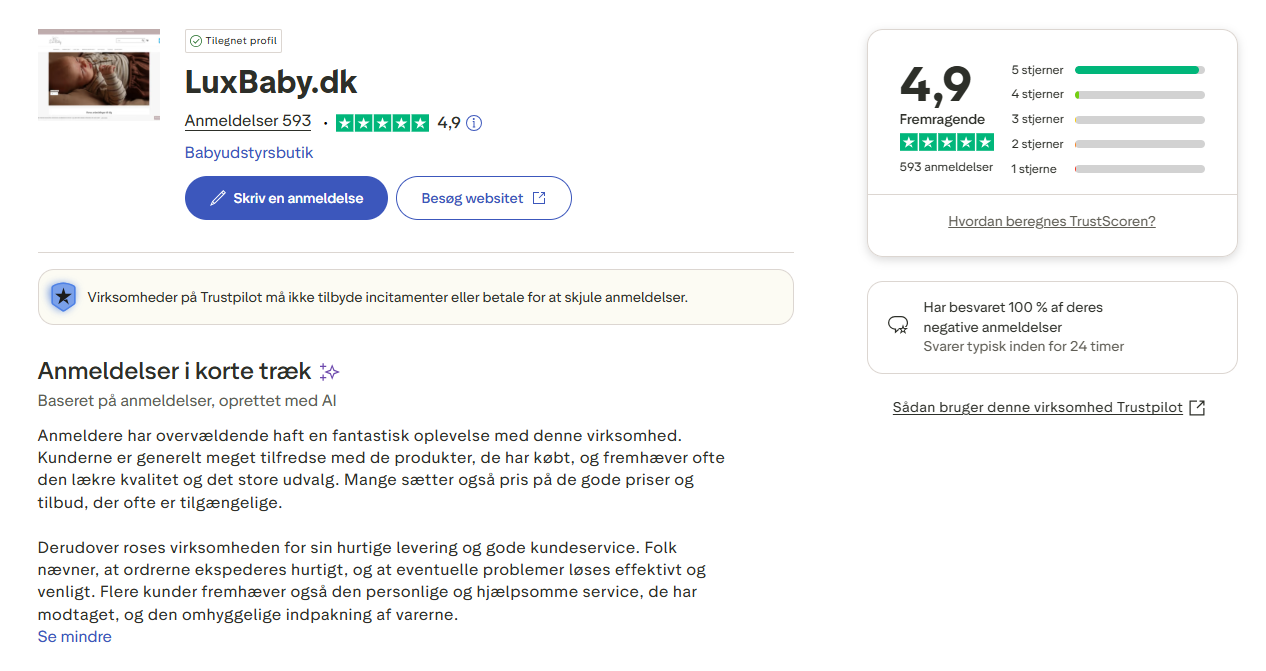Click the green header star rating
Viewport: 1266px width, 671px height.
point(382,123)
